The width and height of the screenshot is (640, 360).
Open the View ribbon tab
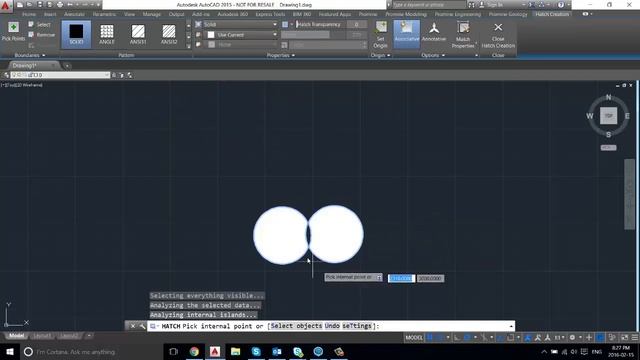(x=129, y=14)
